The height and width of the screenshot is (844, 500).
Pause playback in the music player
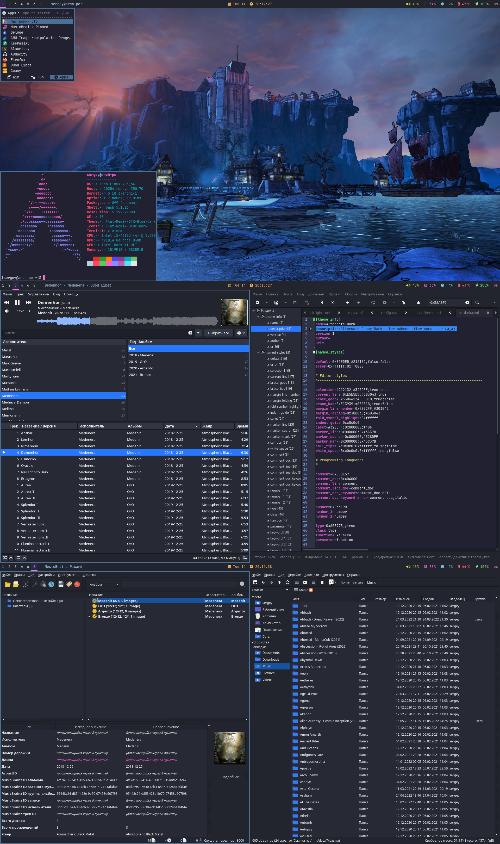pos(18,303)
